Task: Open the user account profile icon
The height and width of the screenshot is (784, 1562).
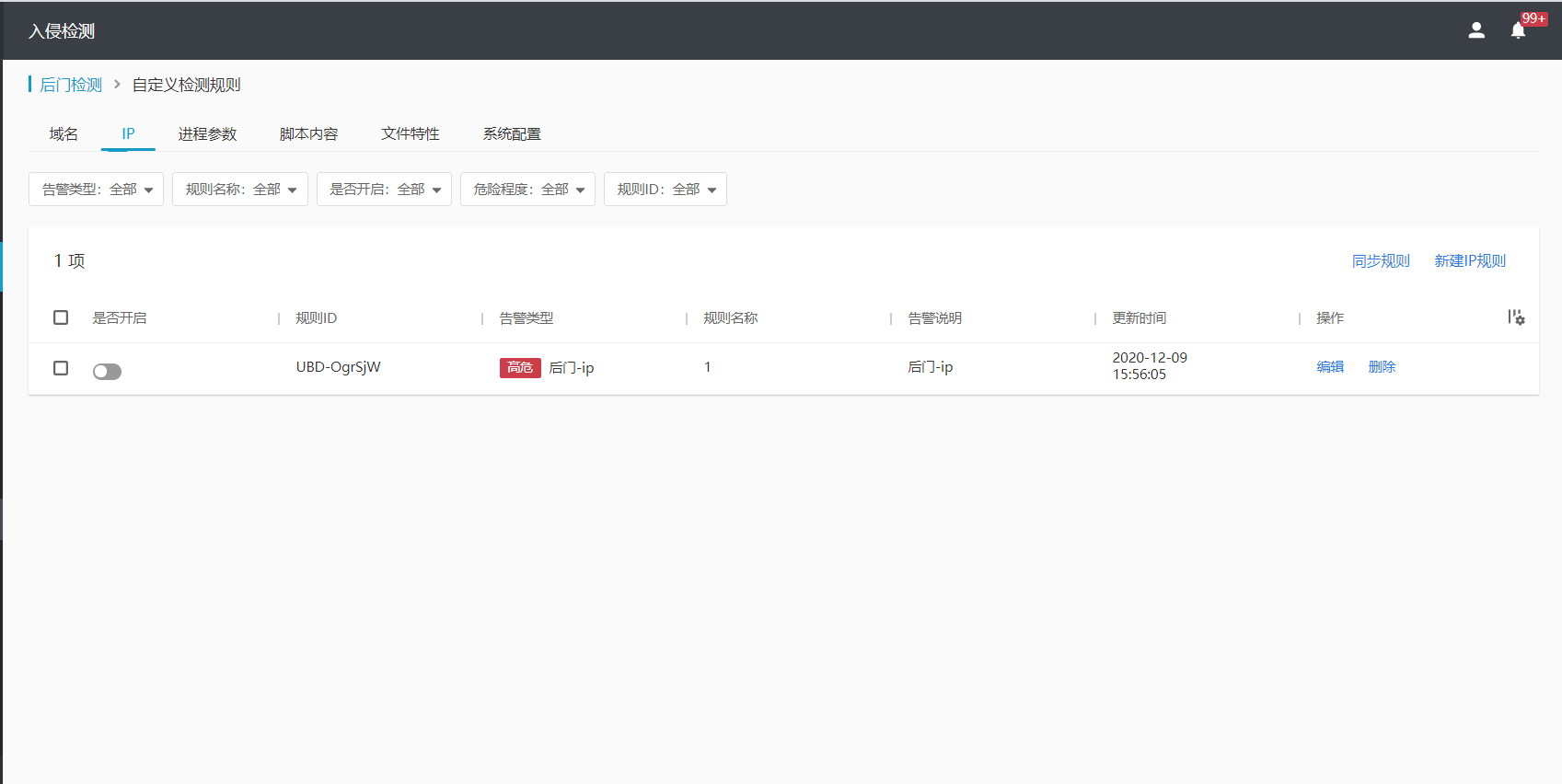Action: coord(1476,30)
